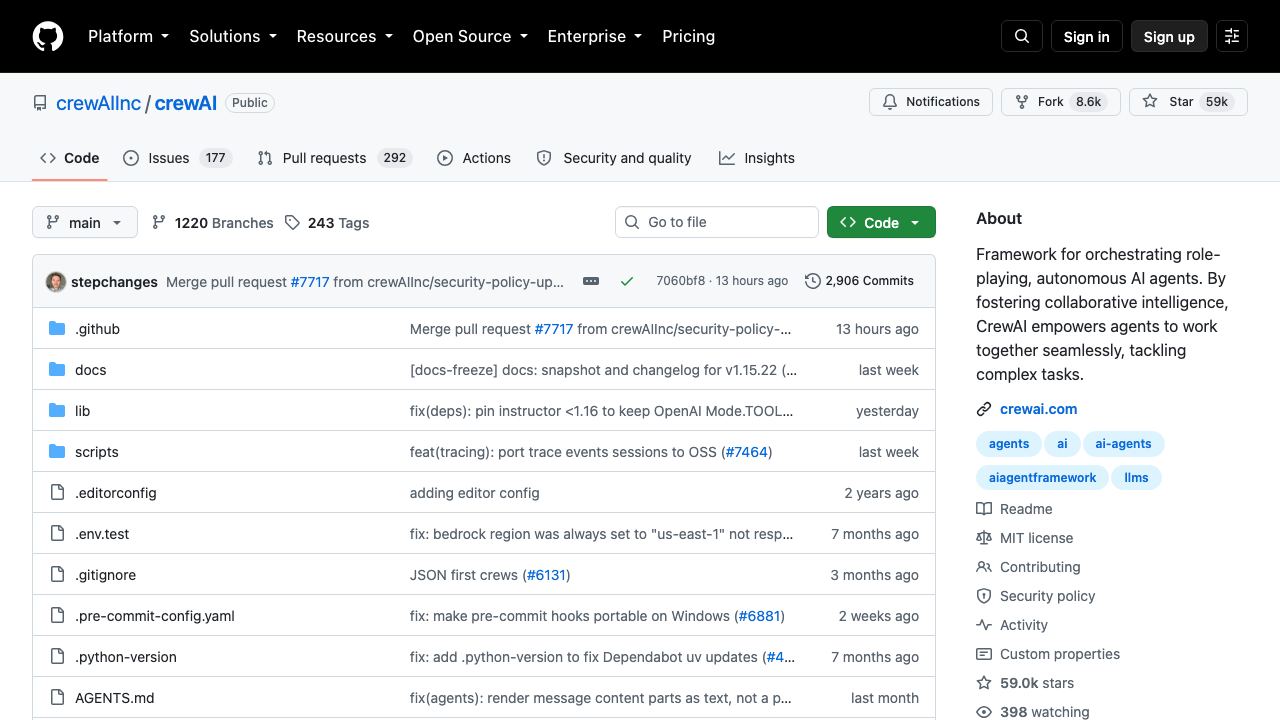Click the docs folder icon
This screenshot has height=720, width=1280.
57,370
